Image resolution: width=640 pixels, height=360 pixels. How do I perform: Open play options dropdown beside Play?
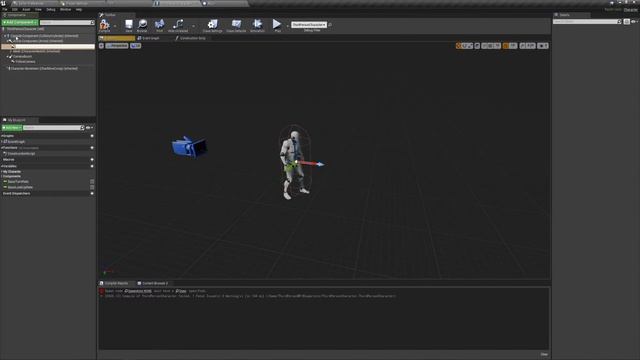point(287,26)
